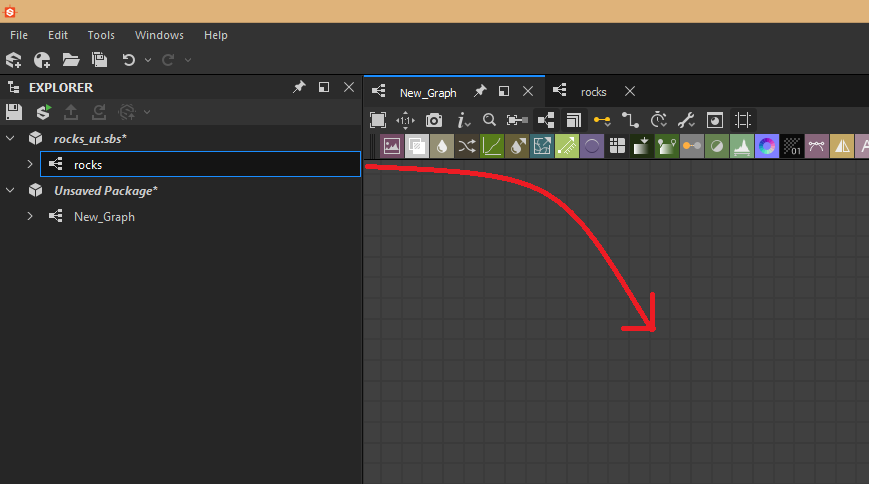Add a Blend node from node bar
The image size is (869, 484).
(x=417, y=146)
